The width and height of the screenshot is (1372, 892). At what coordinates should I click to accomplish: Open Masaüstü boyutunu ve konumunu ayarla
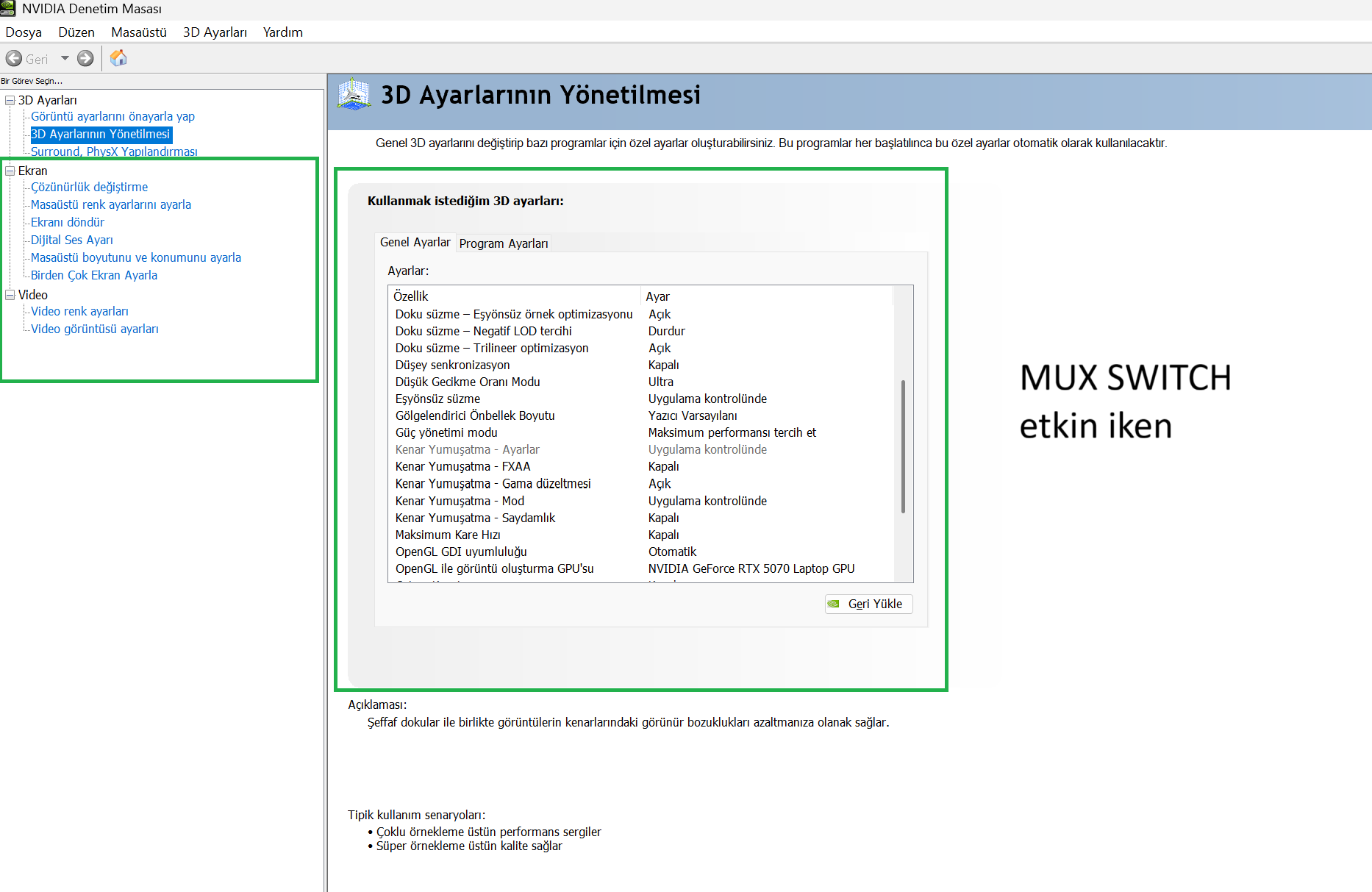click(x=136, y=257)
